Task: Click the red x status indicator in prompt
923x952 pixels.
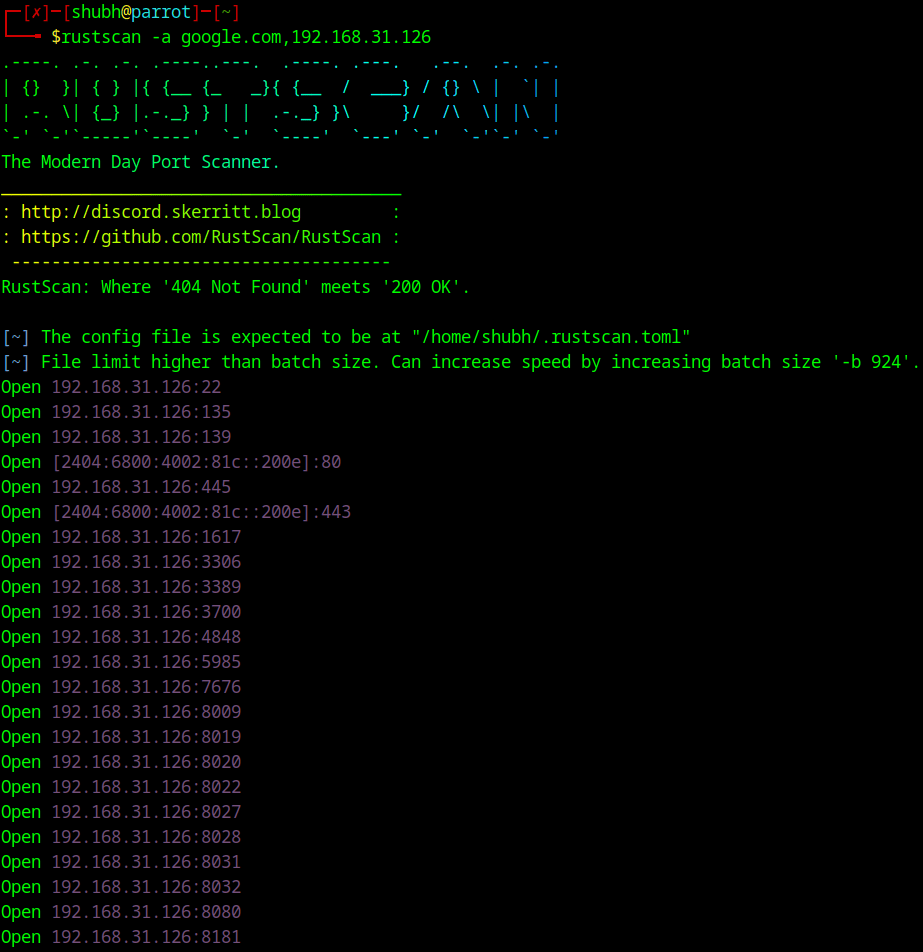Action: coord(36,12)
